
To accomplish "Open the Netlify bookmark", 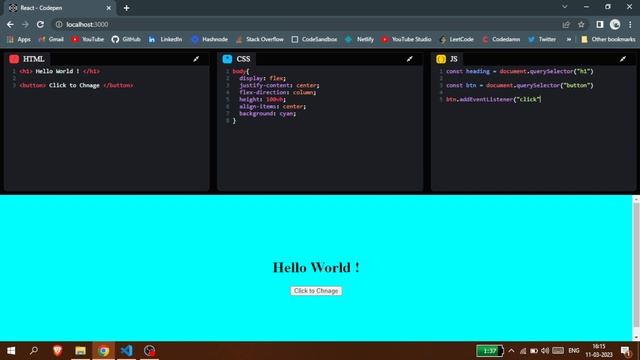I will pyautogui.click(x=360, y=39).
